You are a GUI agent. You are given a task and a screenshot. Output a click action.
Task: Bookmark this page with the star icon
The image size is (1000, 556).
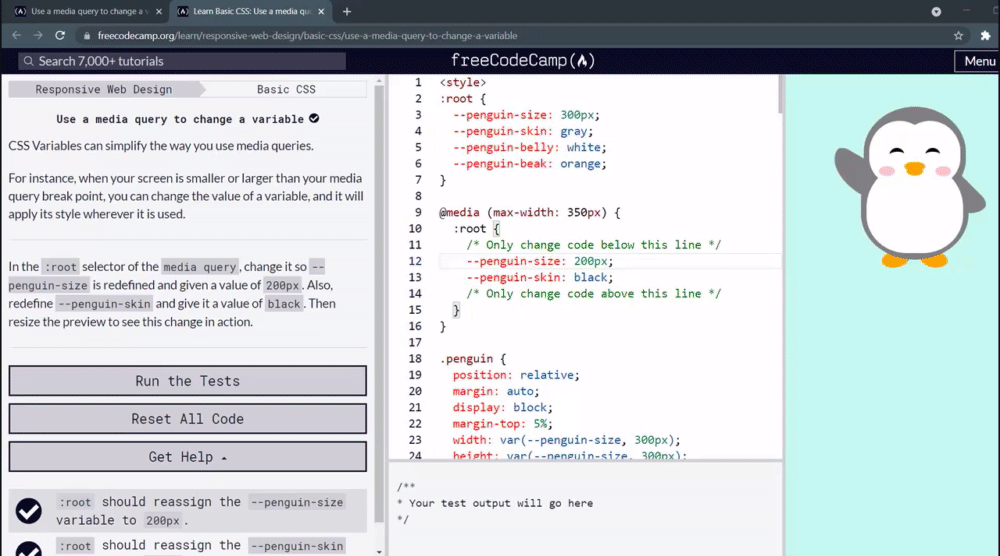pos(958,36)
